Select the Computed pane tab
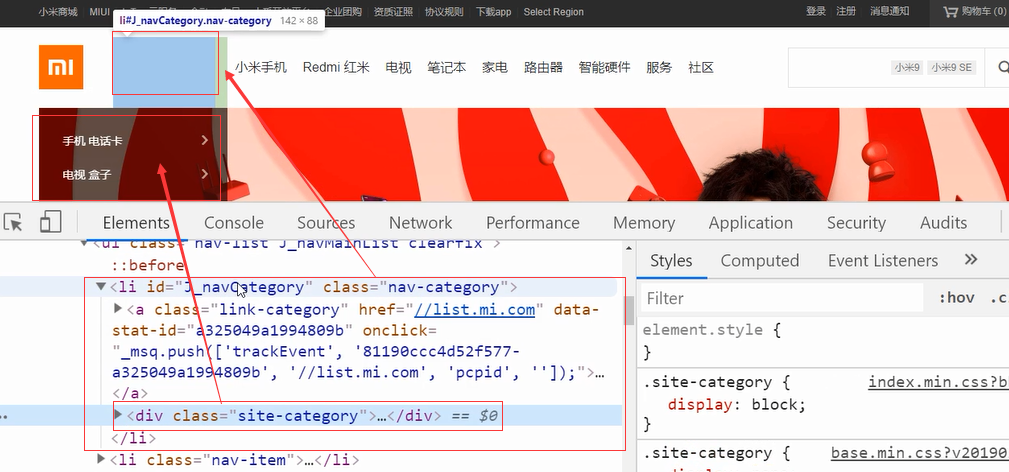This screenshot has width=1009, height=472. click(x=759, y=260)
